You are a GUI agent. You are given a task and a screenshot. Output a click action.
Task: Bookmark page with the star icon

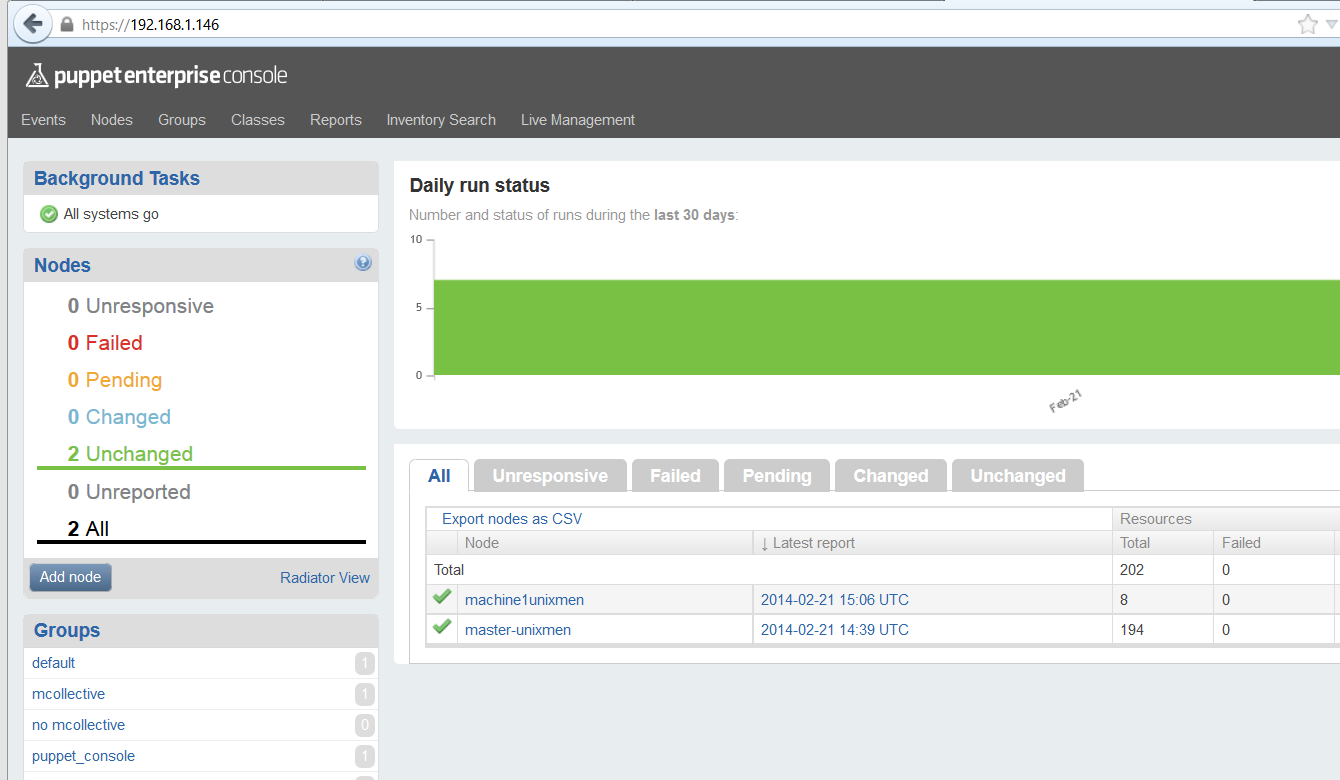pyautogui.click(x=1307, y=24)
